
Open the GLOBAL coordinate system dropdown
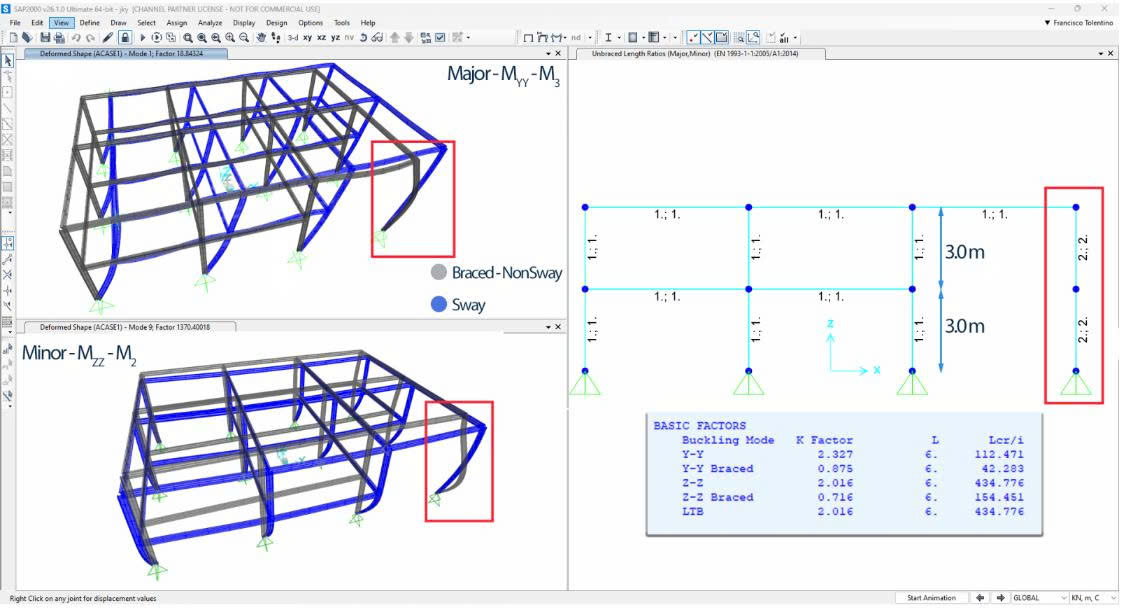(1038, 598)
